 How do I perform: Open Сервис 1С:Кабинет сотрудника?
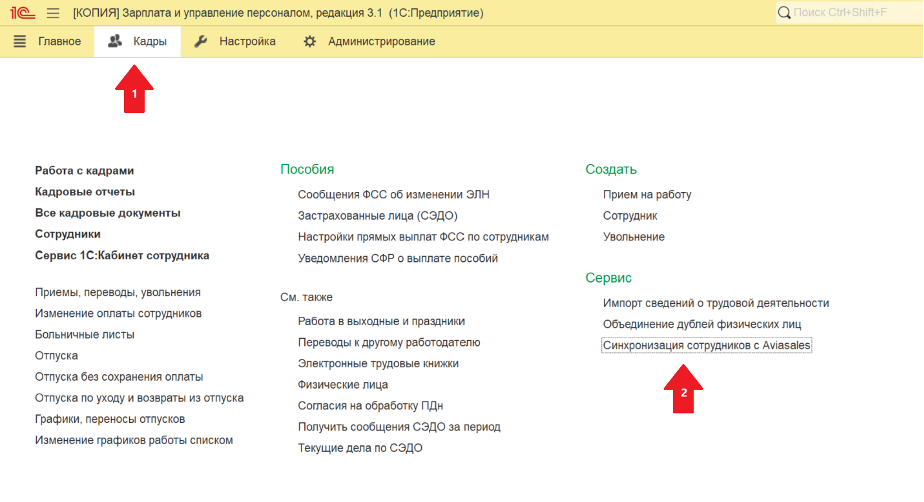(x=122, y=255)
